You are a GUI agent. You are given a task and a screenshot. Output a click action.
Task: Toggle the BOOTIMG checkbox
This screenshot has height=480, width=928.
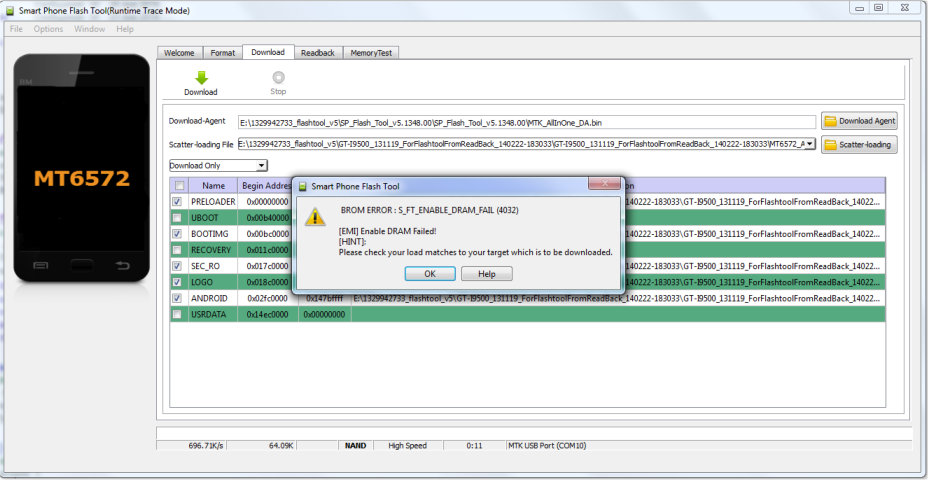(177, 234)
